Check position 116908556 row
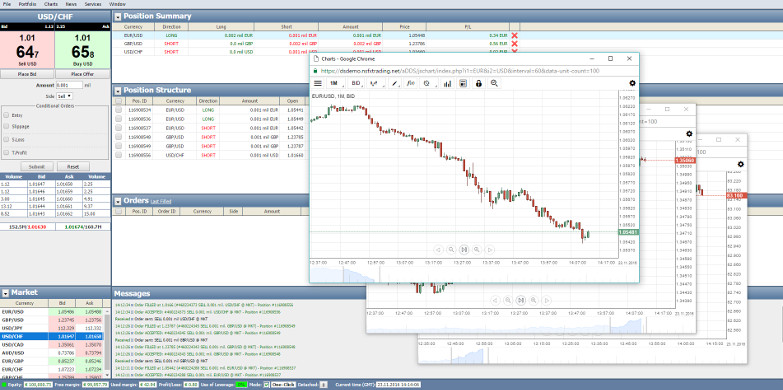 (x=118, y=155)
